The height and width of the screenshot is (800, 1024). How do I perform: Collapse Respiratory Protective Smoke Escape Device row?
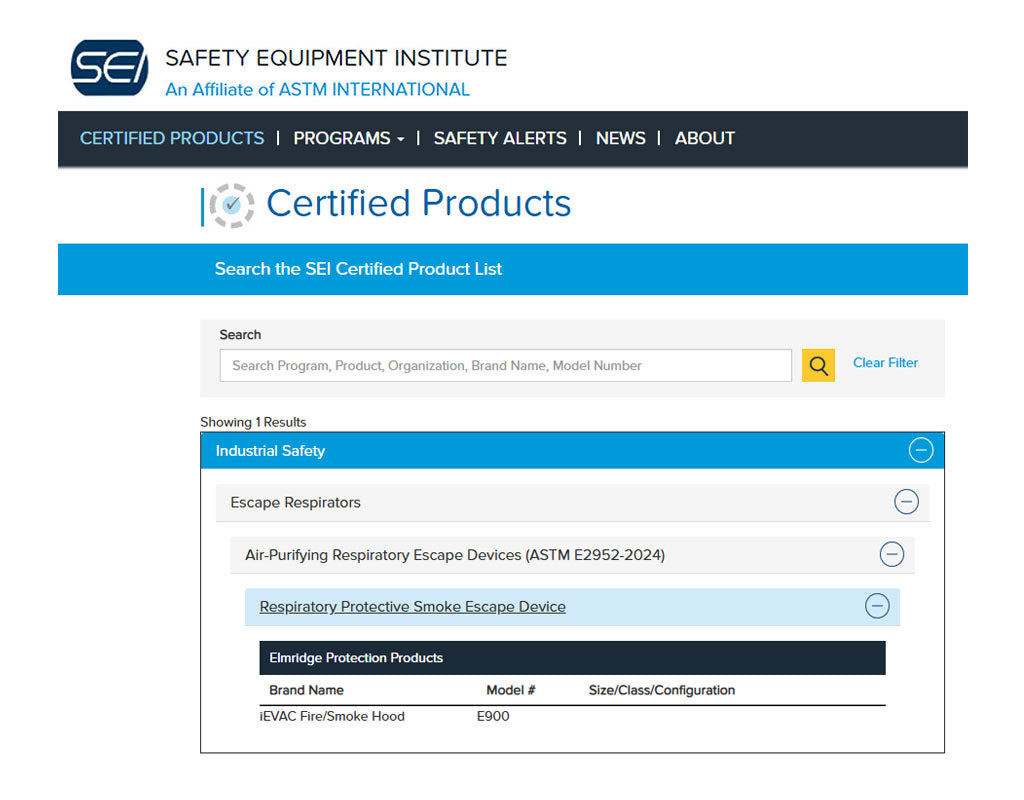tap(877, 606)
